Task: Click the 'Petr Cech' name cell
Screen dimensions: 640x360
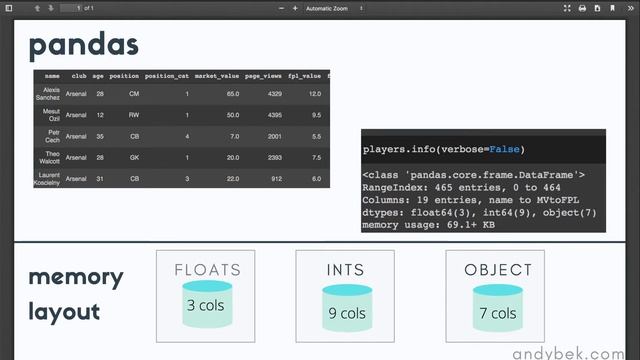Action: point(53,136)
